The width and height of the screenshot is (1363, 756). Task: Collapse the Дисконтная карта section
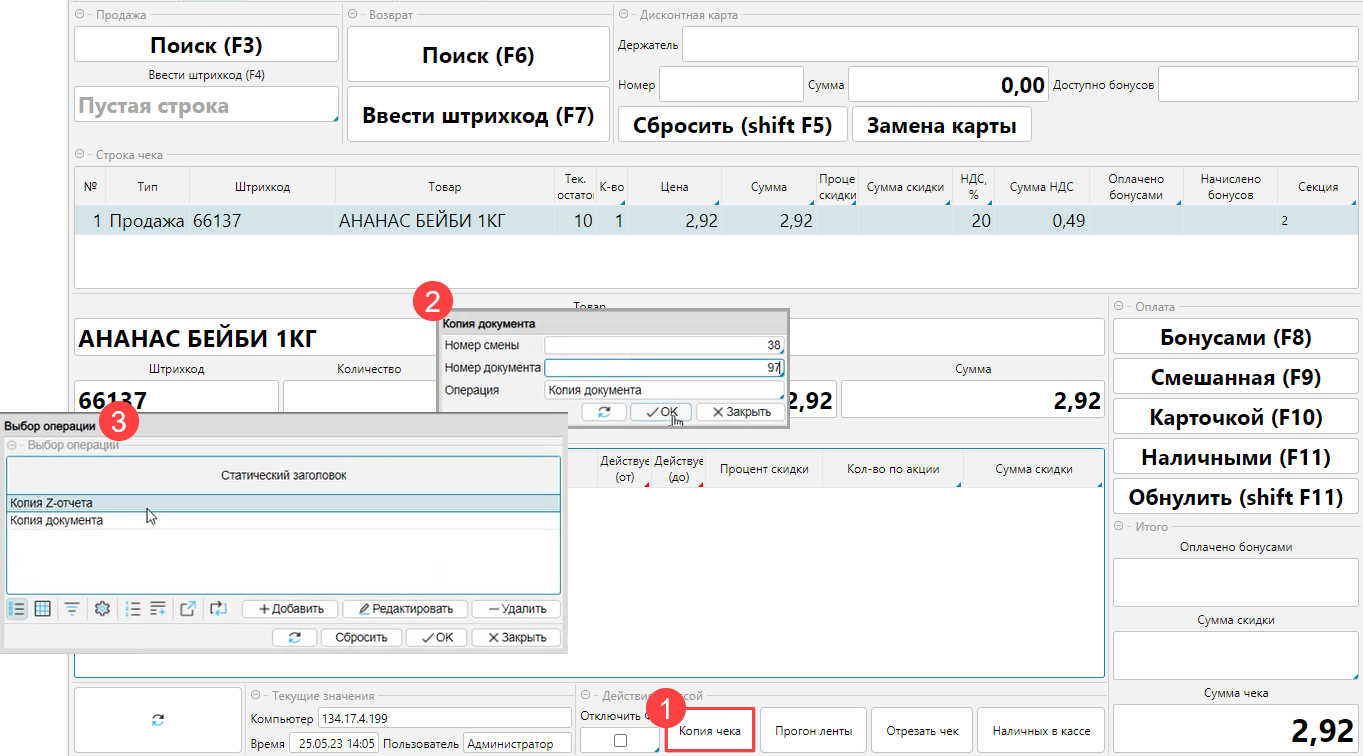click(x=624, y=15)
